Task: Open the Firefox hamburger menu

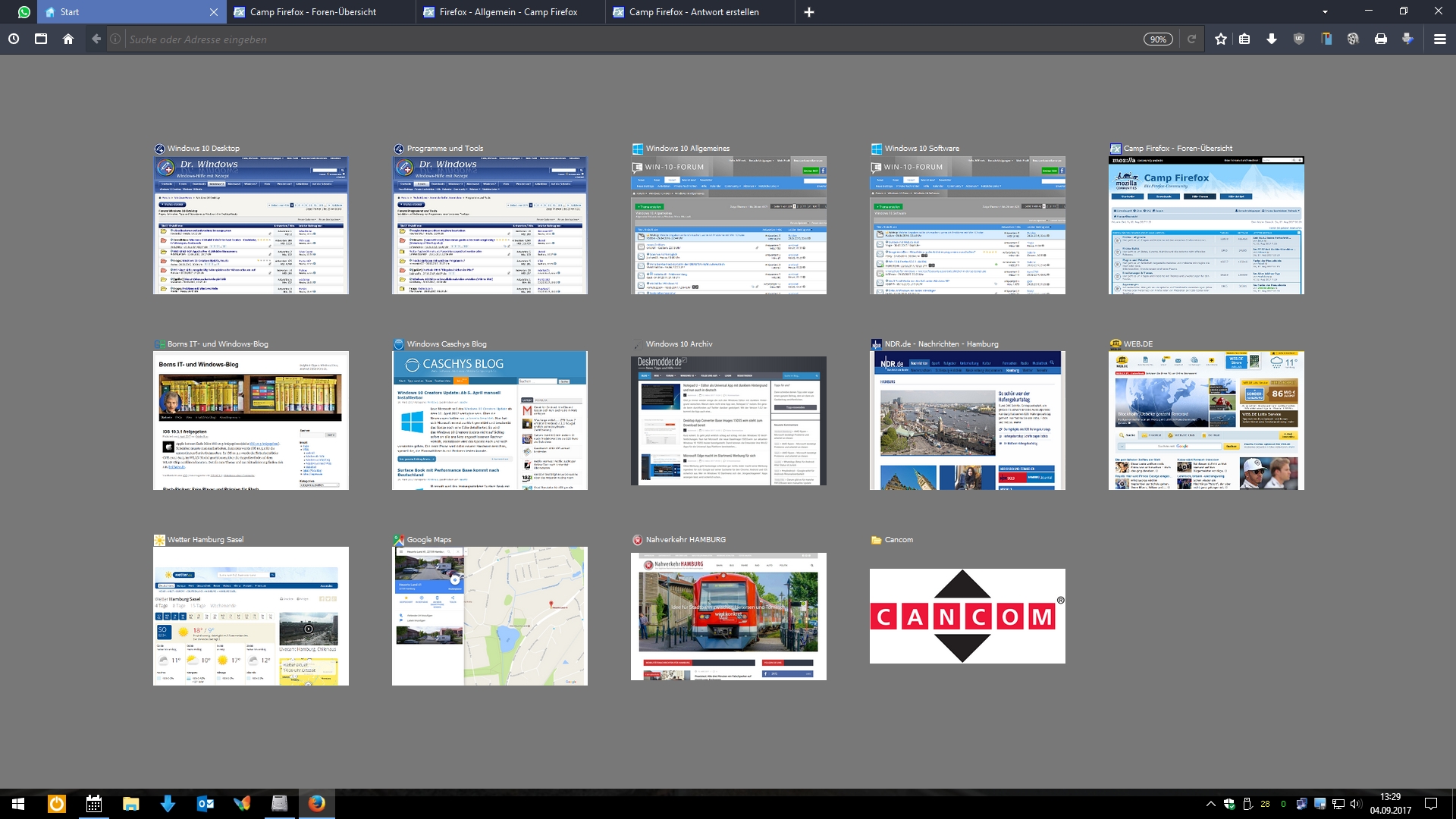Action: [x=1439, y=39]
